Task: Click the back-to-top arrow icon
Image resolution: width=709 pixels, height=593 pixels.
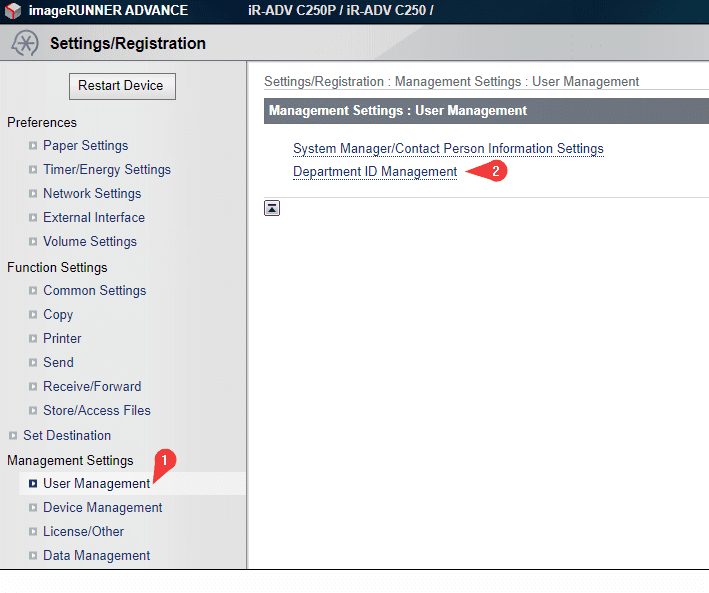Action: 272,208
